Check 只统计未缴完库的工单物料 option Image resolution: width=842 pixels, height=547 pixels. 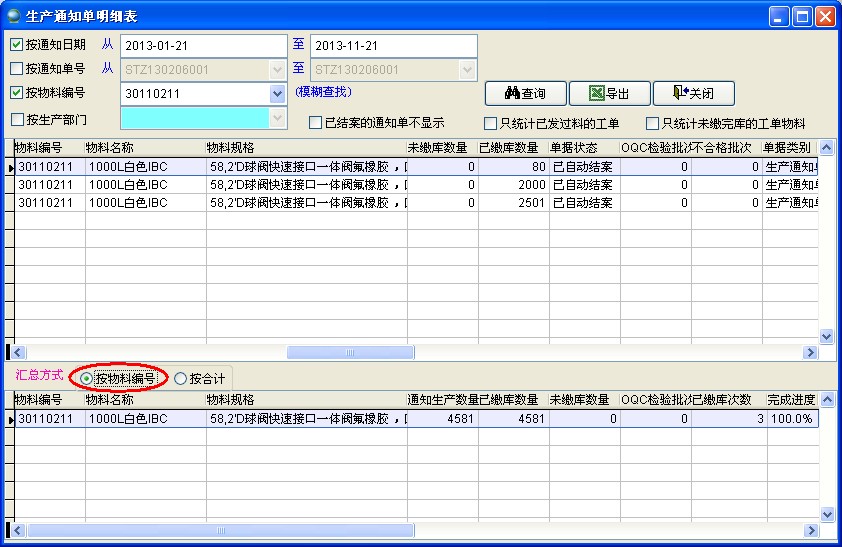click(x=653, y=124)
